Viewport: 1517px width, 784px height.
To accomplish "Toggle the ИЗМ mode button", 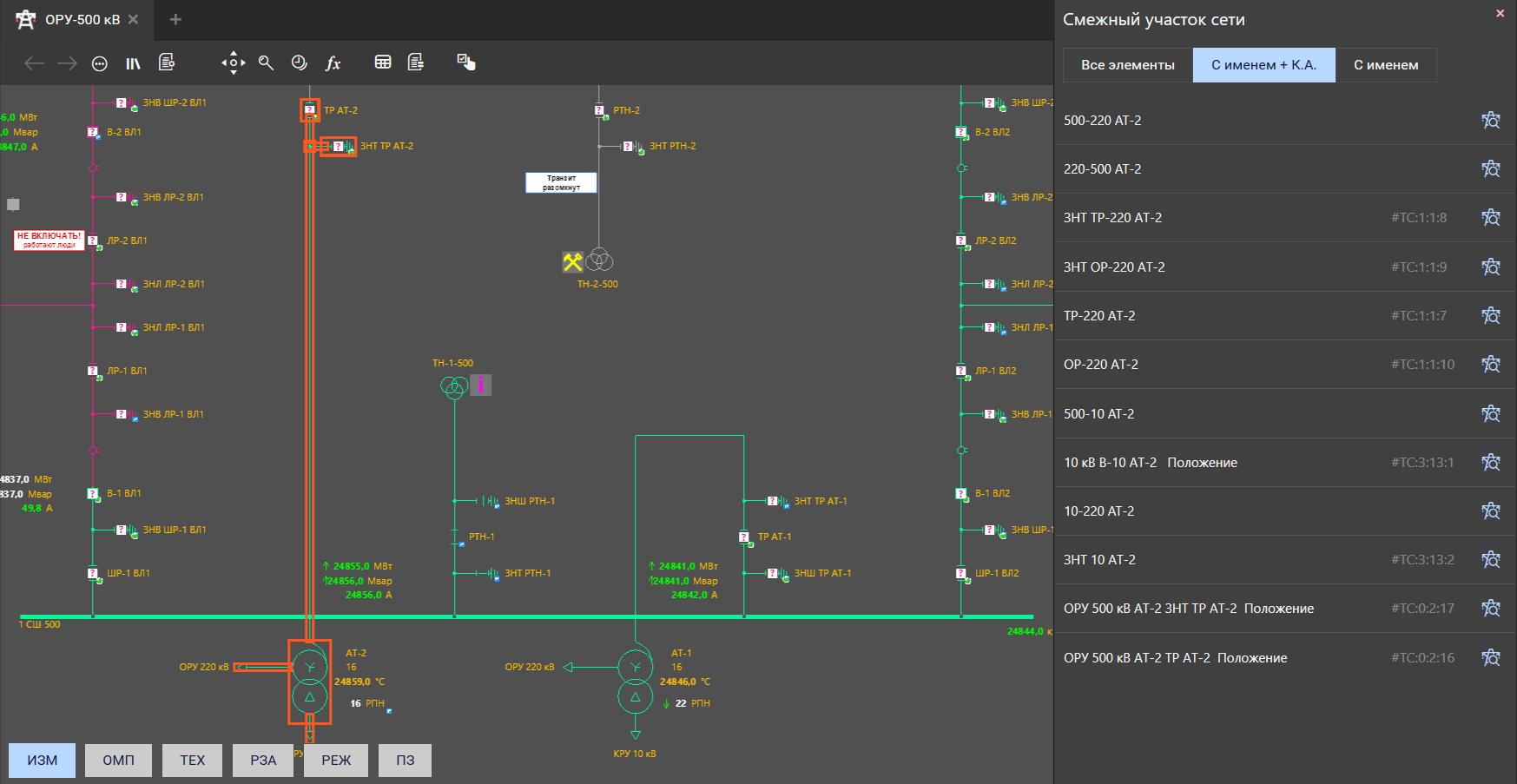I will 42,761.
